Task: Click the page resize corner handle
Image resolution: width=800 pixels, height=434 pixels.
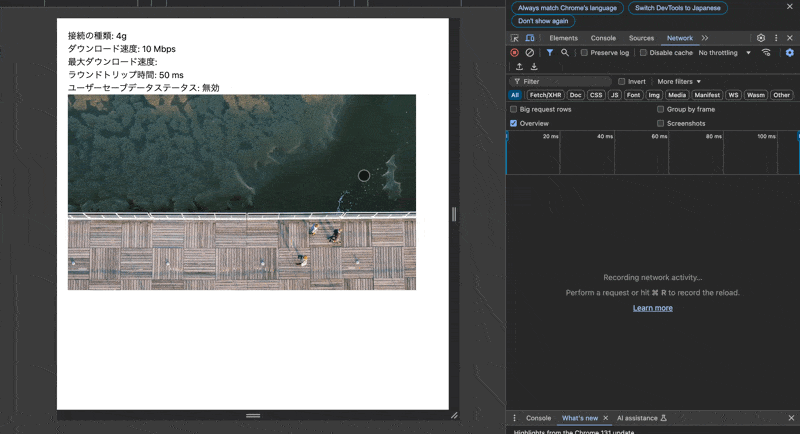Action: (x=454, y=415)
